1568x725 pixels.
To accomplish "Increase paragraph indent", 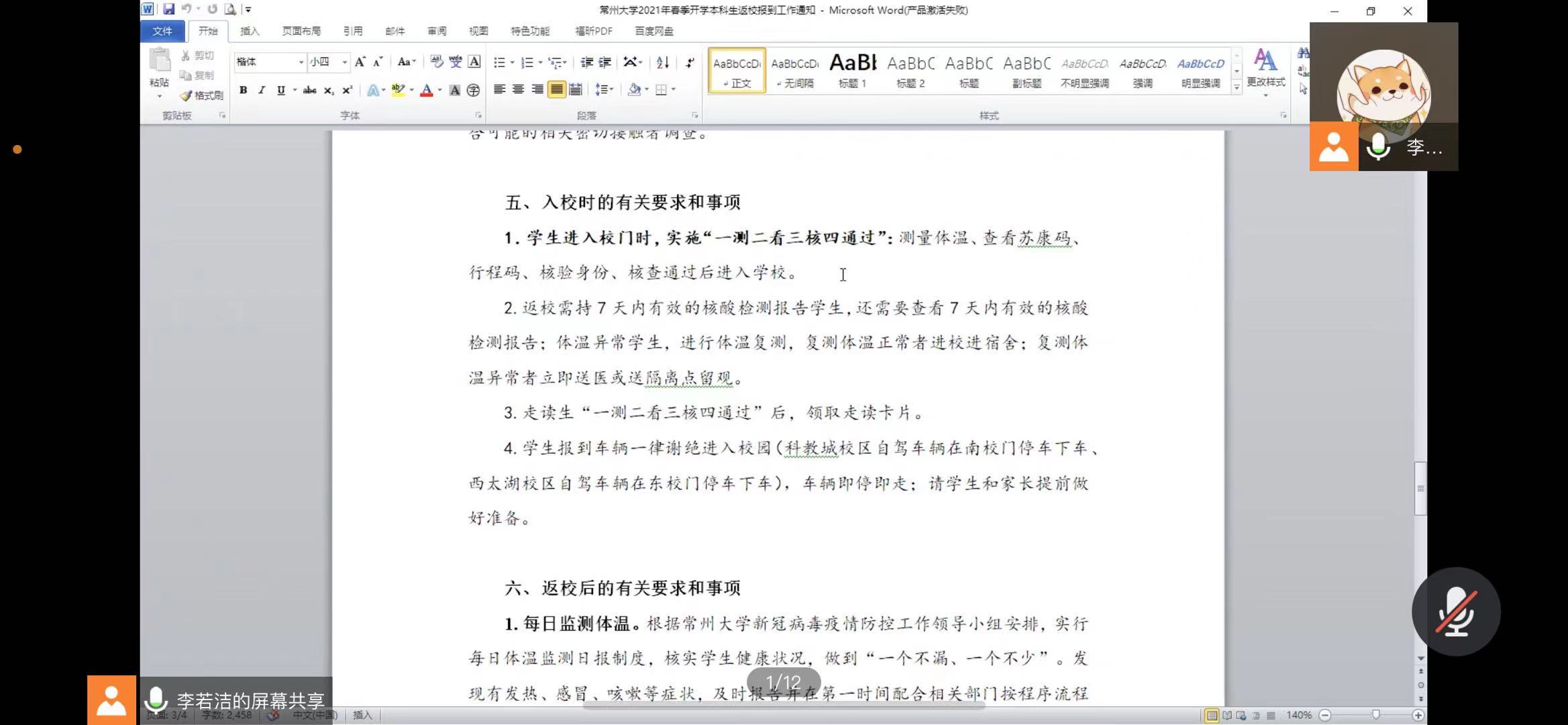I will [x=605, y=62].
